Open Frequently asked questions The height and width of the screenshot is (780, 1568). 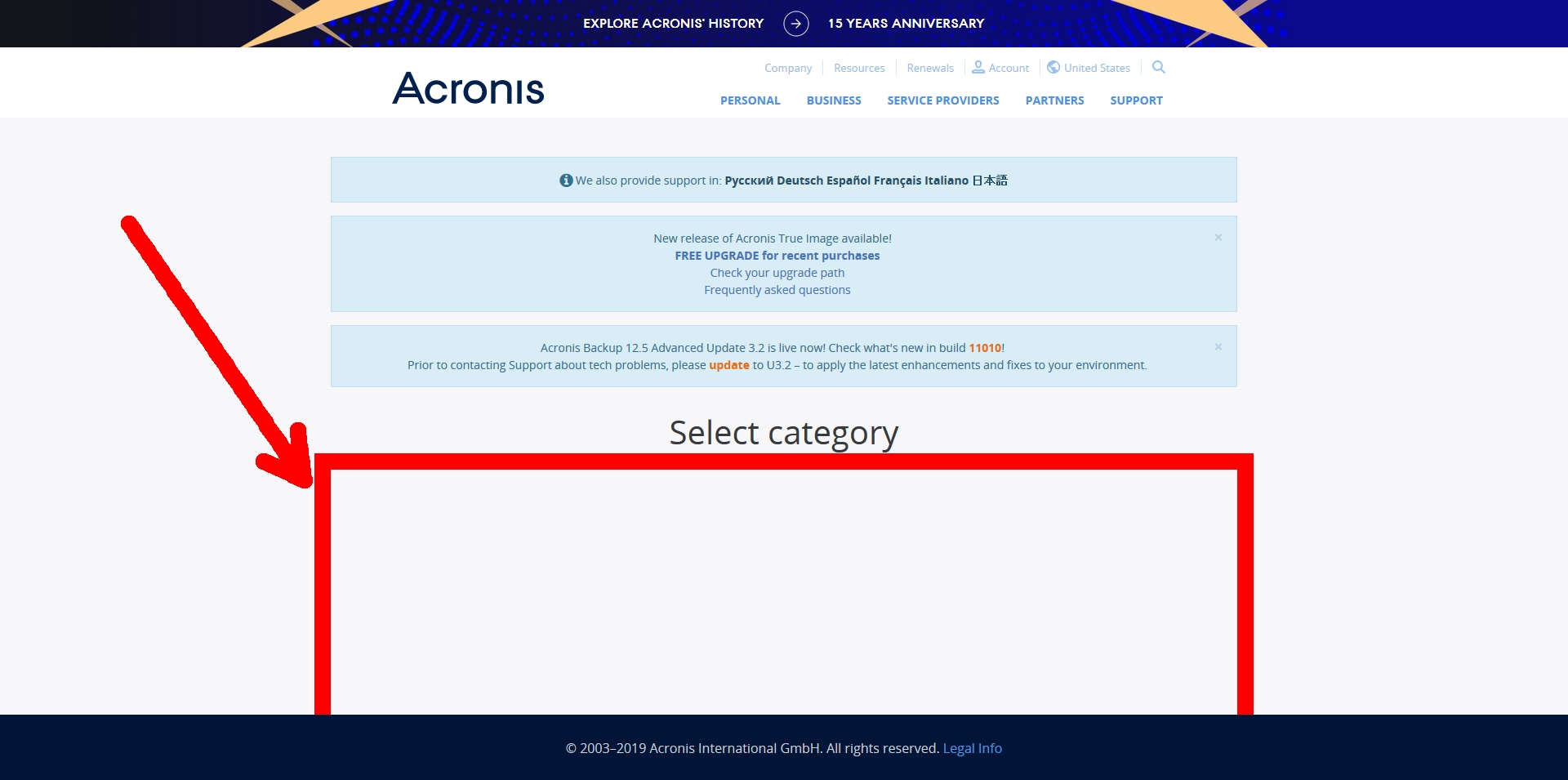click(777, 289)
